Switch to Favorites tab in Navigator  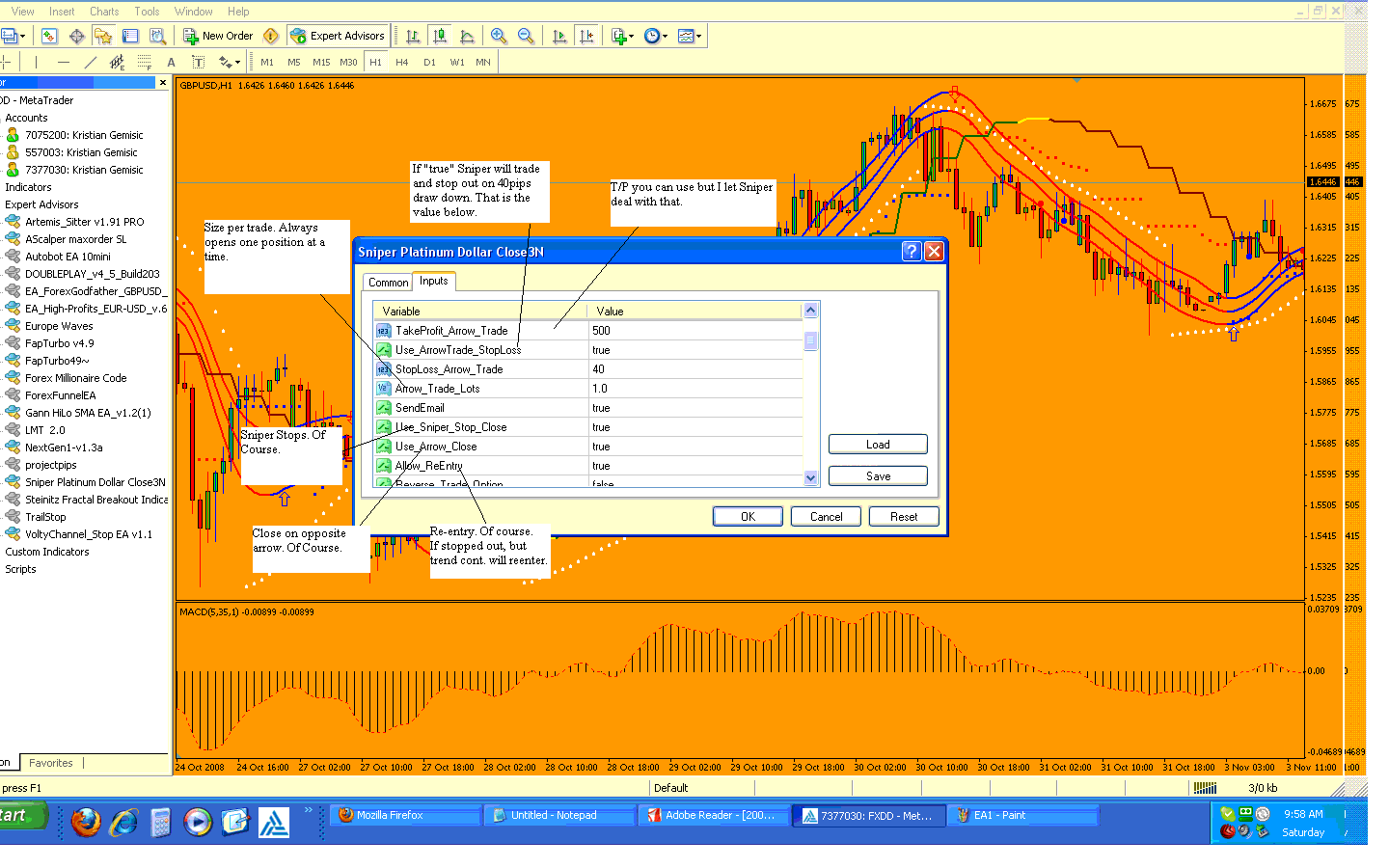(x=51, y=763)
